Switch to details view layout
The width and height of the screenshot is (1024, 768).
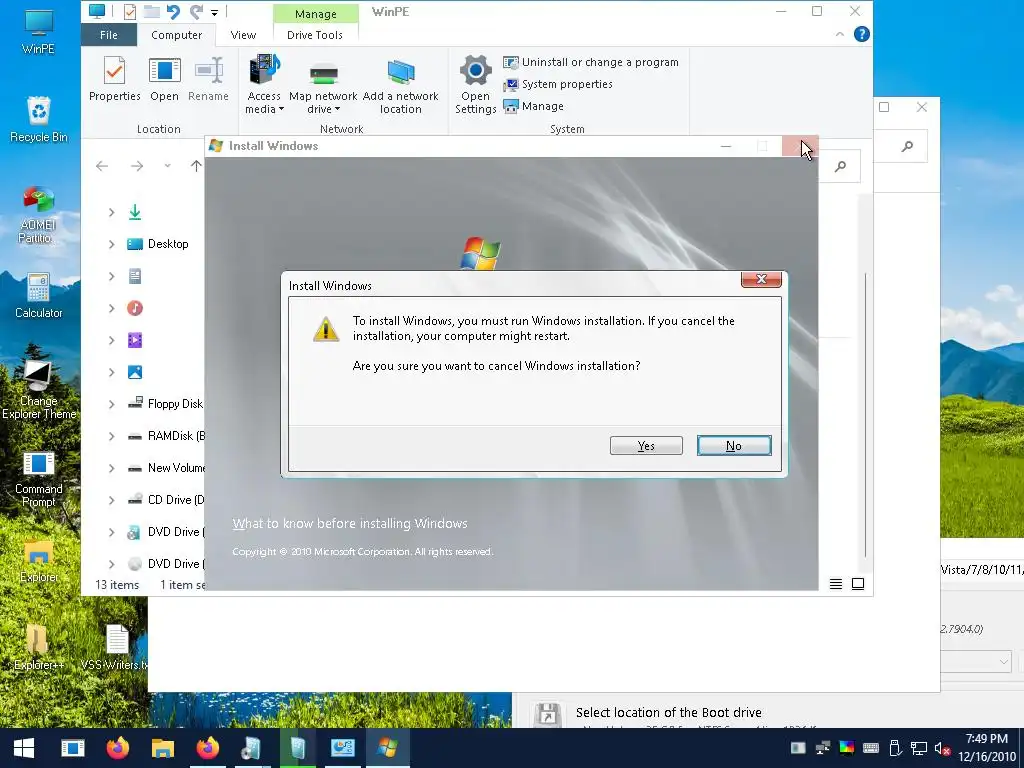click(835, 584)
